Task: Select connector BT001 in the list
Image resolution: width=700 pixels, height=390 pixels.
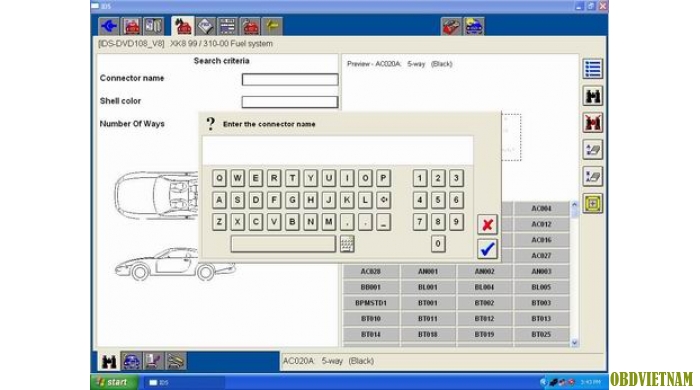Action: [428, 303]
